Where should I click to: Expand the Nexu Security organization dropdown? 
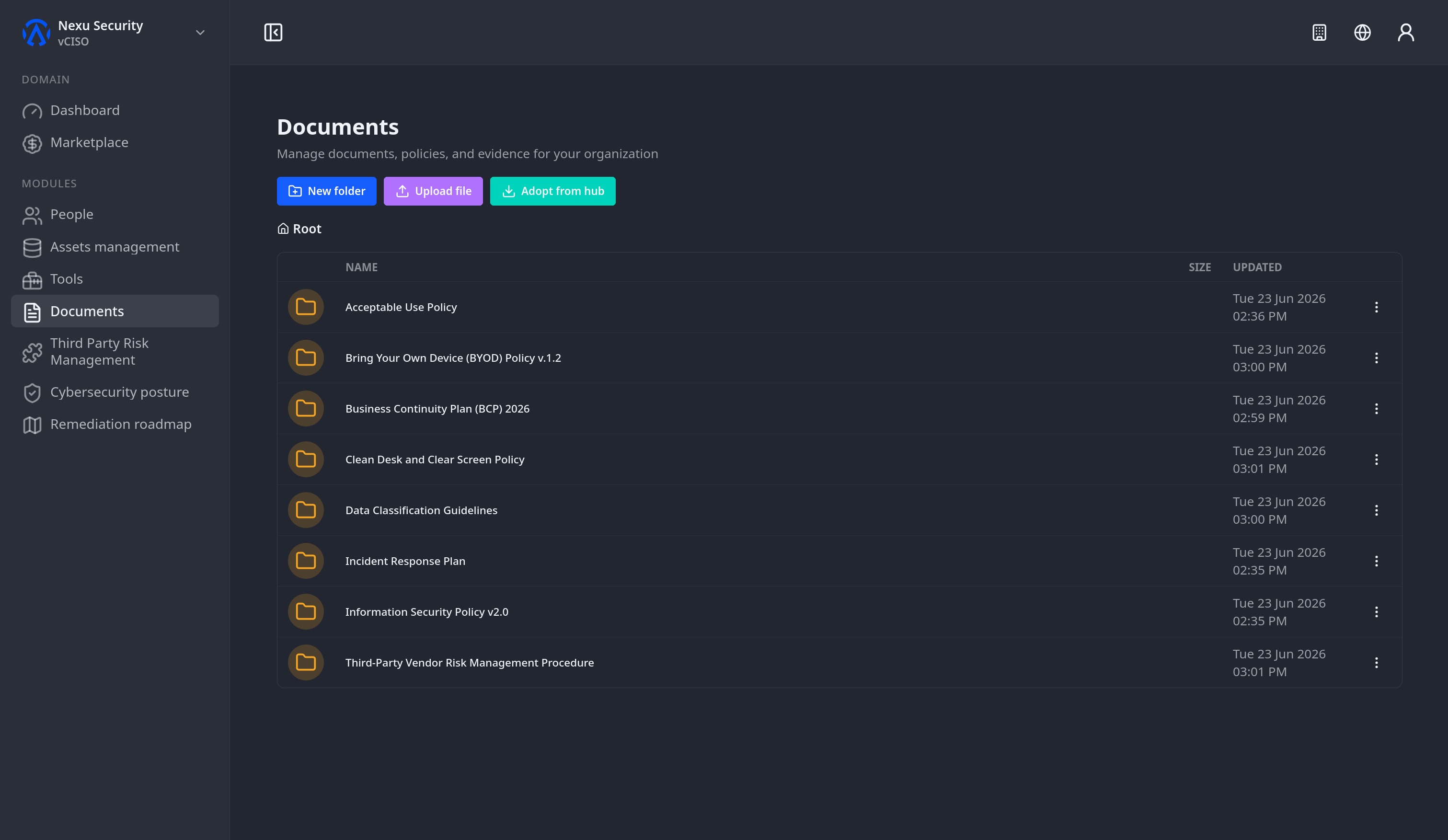pyautogui.click(x=200, y=33)
